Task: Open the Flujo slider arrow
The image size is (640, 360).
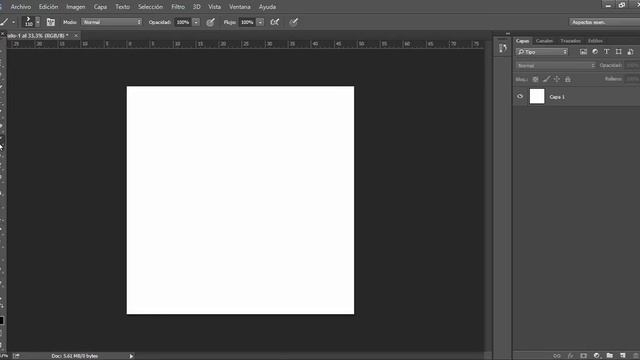Action: (x=260, y=22)
